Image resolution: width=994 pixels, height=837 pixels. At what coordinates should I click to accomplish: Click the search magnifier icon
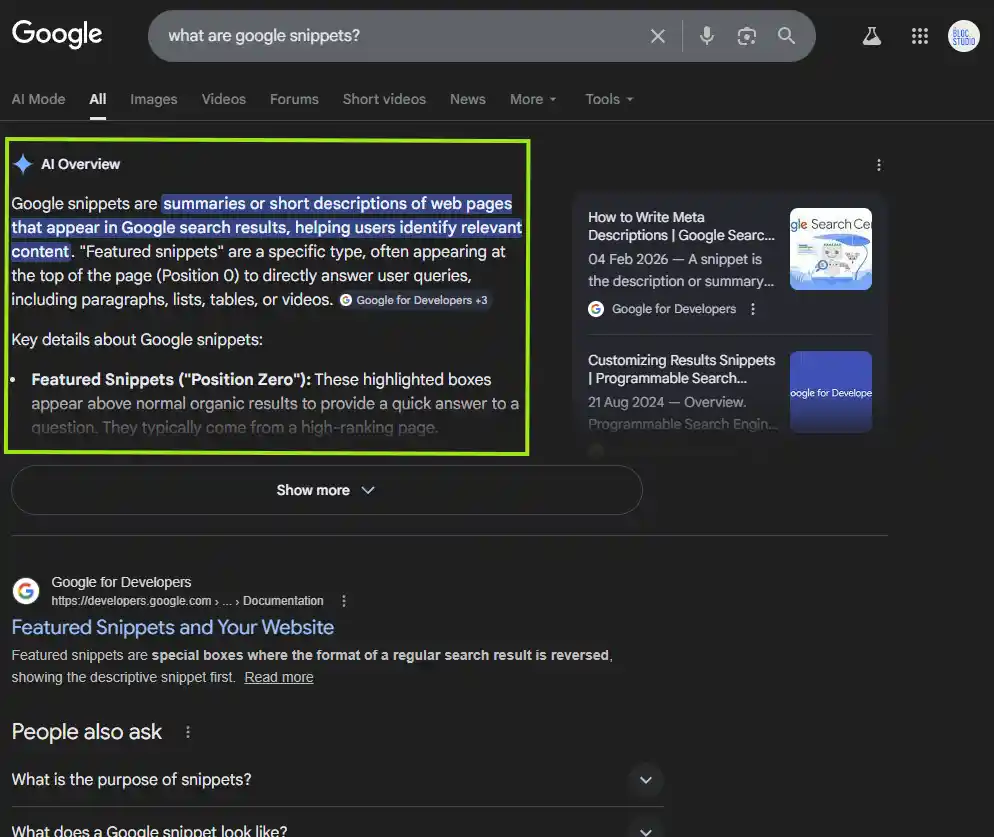pyautogui.click(x=786, y=35)
